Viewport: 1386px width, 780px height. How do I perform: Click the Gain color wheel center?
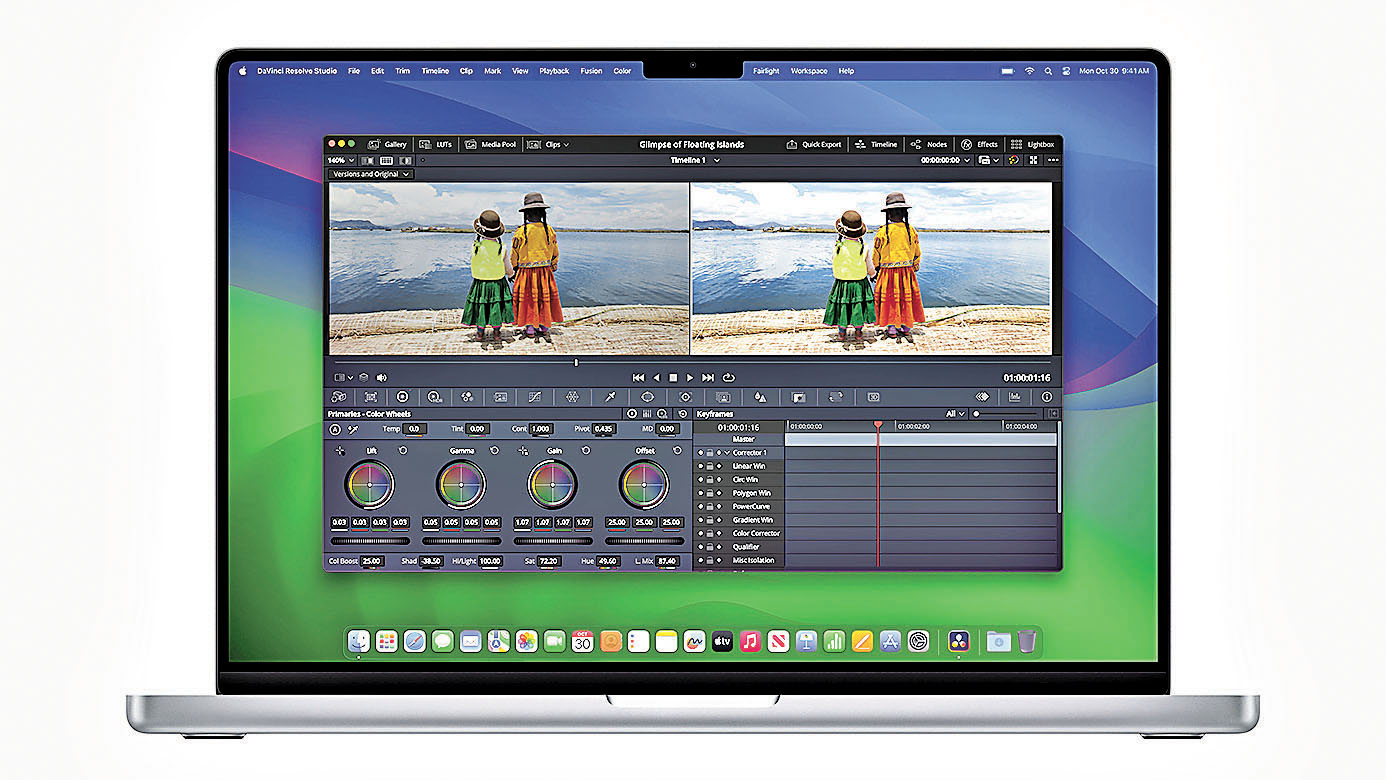552,485
